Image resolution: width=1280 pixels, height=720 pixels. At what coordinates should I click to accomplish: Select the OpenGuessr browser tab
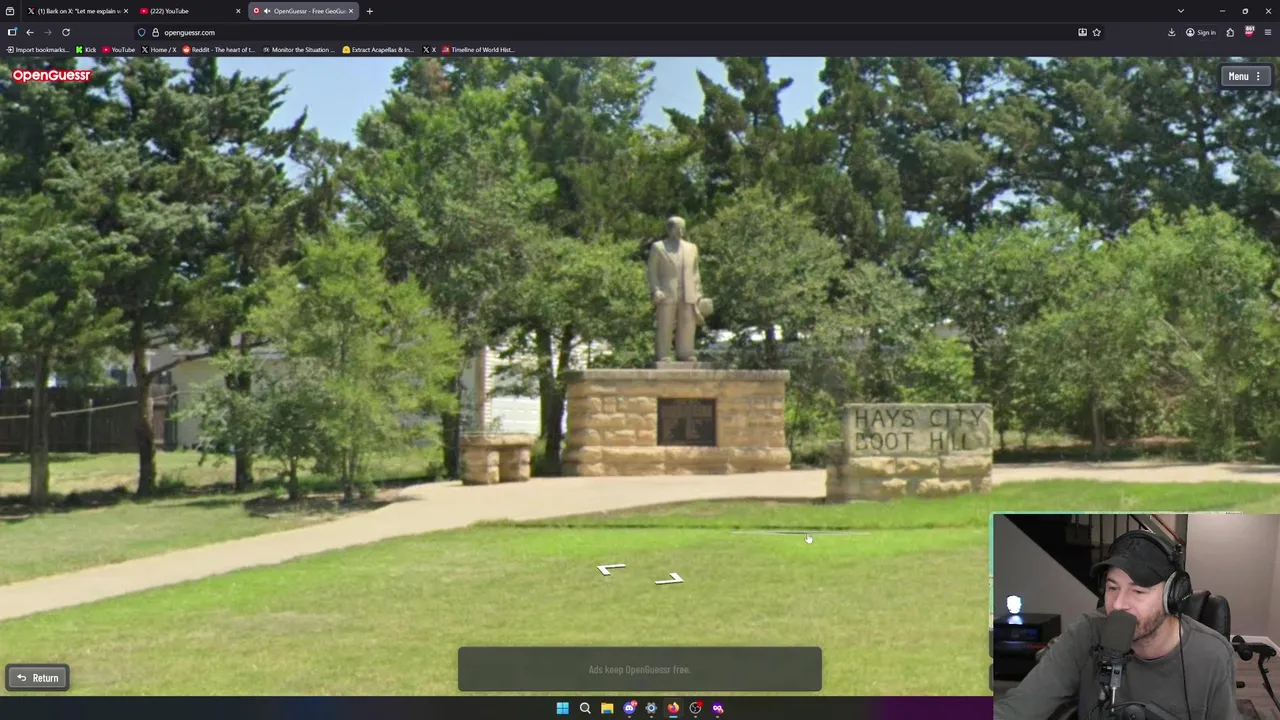303,11
